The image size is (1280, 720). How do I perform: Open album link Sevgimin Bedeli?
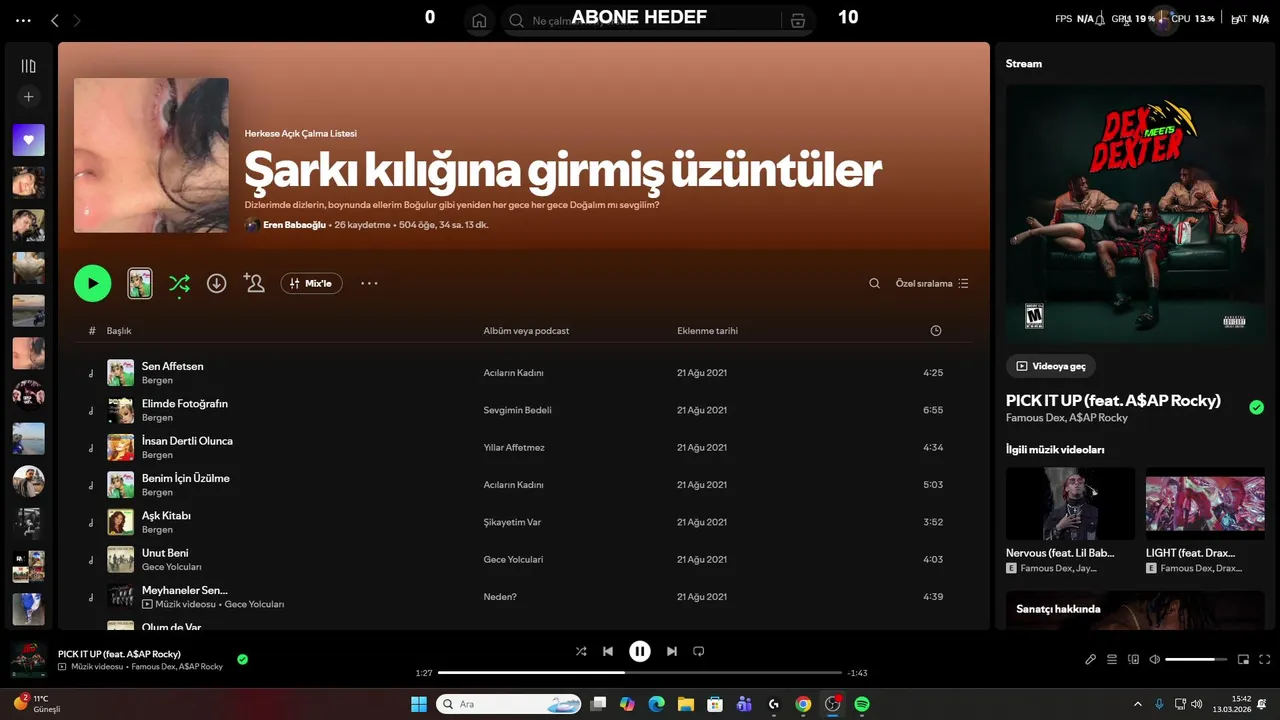517,410
